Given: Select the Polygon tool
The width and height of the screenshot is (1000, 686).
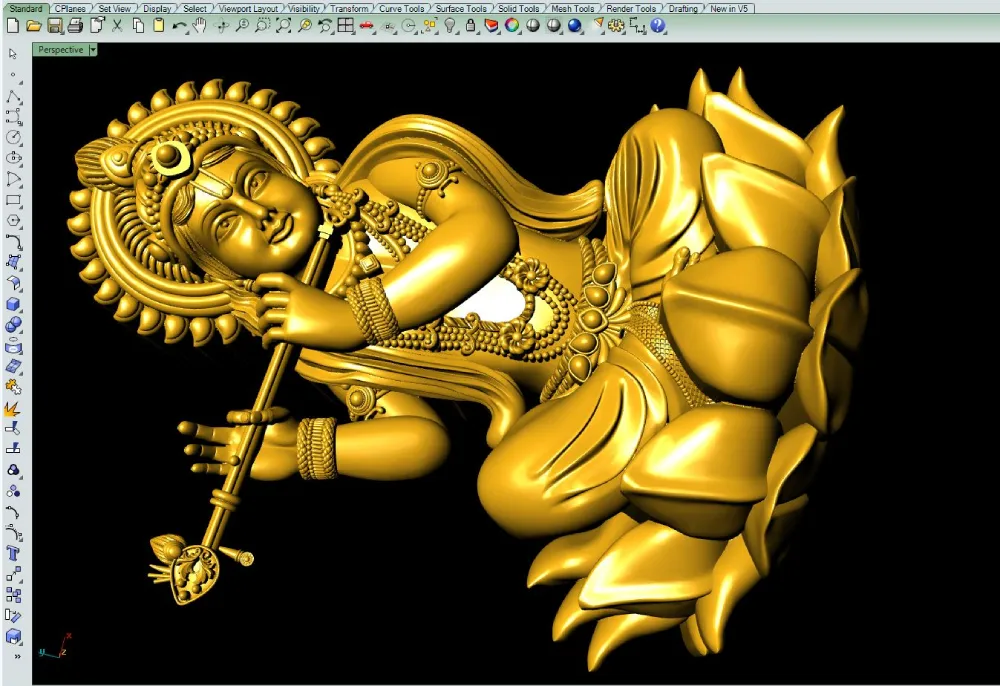Looking at the screenshot, I should click(x=13, y=221).
